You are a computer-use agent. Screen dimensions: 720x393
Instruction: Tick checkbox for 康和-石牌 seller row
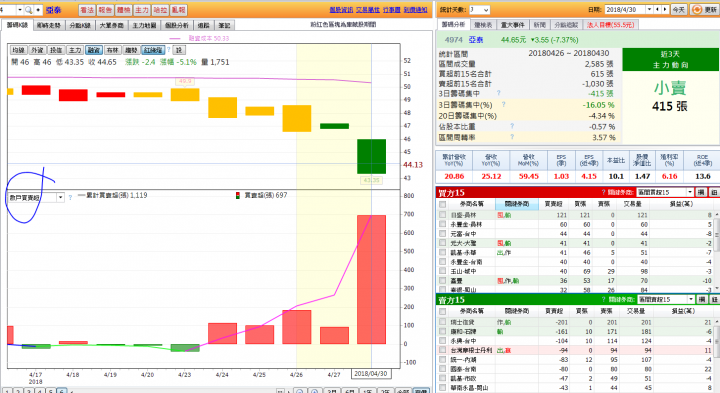[442, 331]
